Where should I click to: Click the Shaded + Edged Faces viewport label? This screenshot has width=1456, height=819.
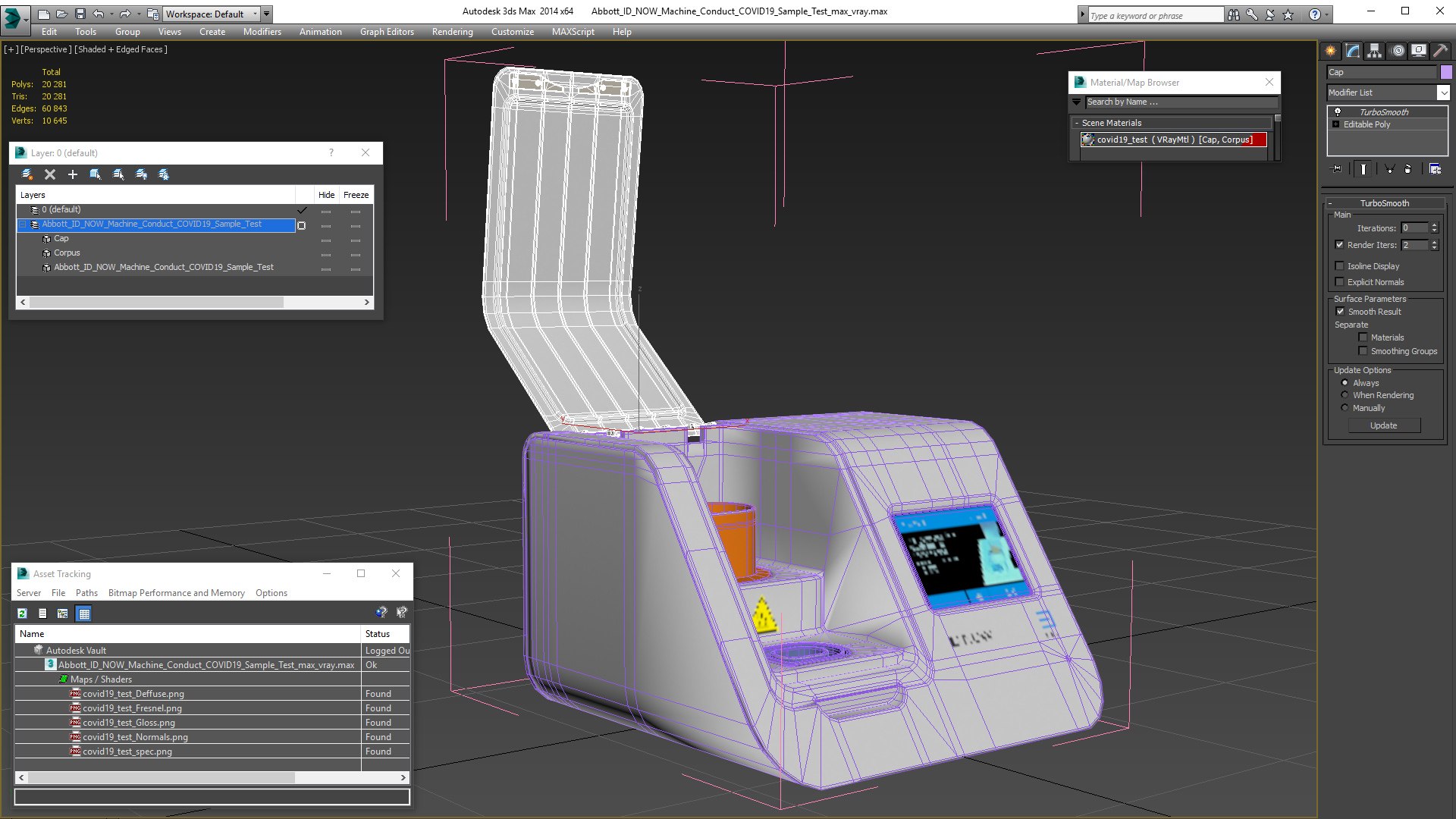pyautogui.click(x=121, y=49)
